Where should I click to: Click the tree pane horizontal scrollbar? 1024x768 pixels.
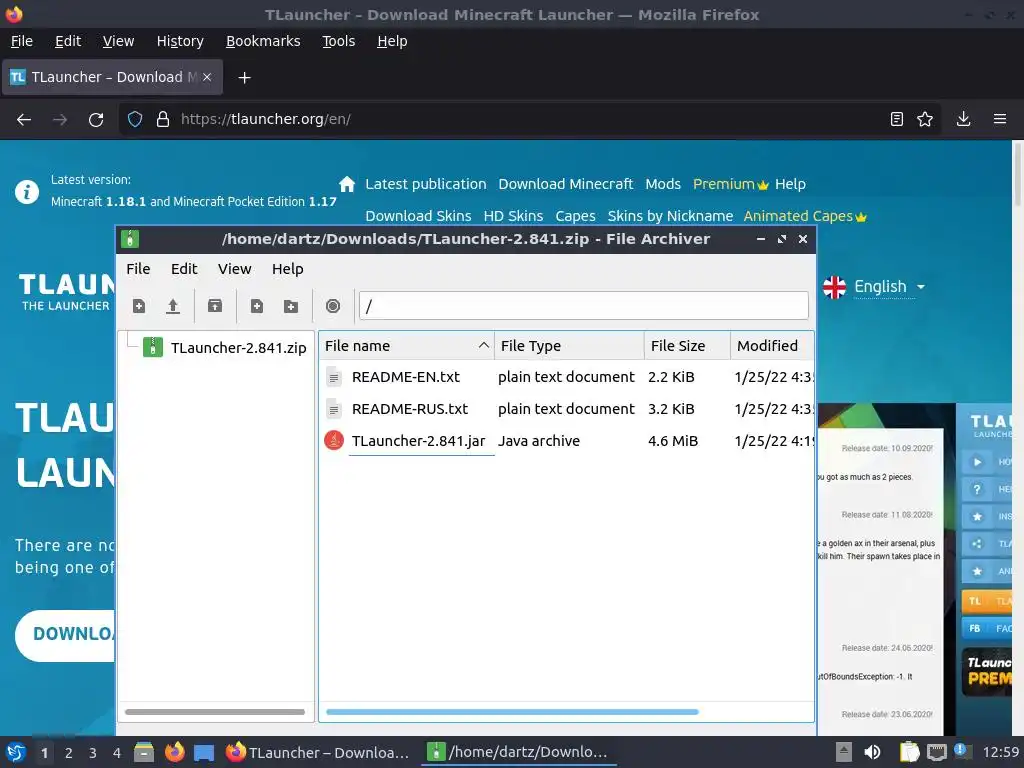click(x=215, y=712)
